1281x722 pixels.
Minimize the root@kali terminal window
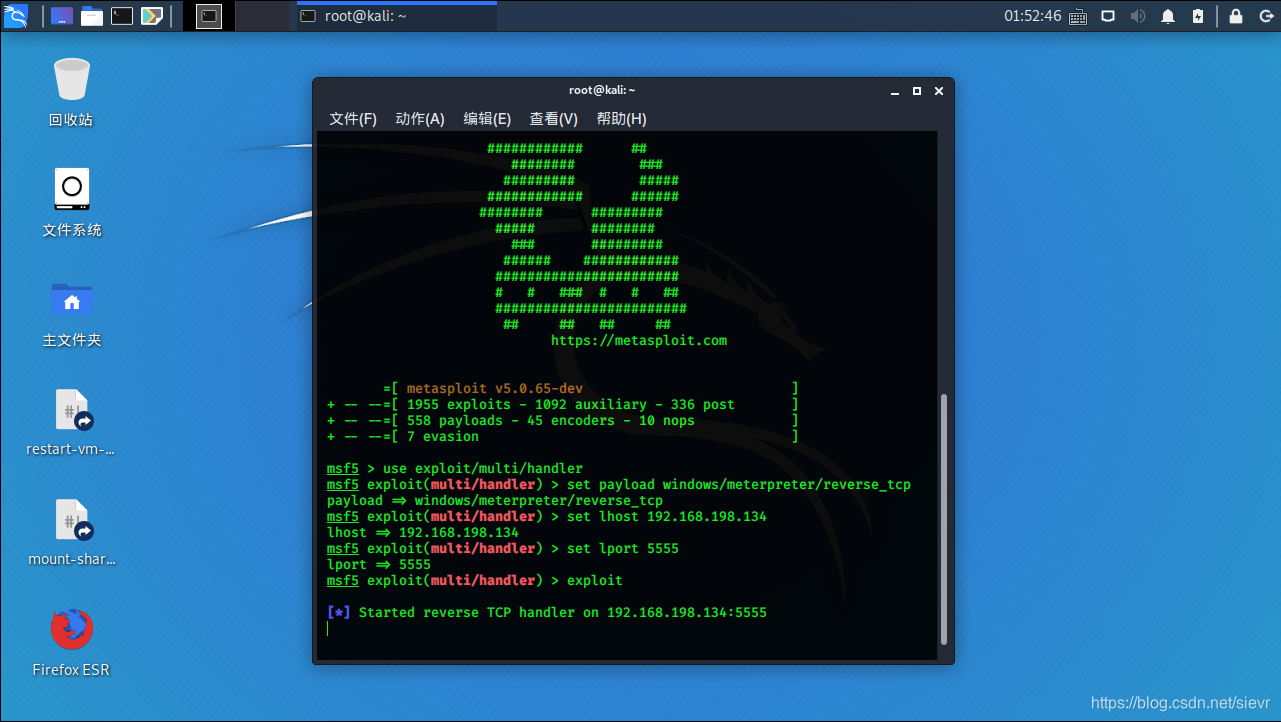(897, 91)
